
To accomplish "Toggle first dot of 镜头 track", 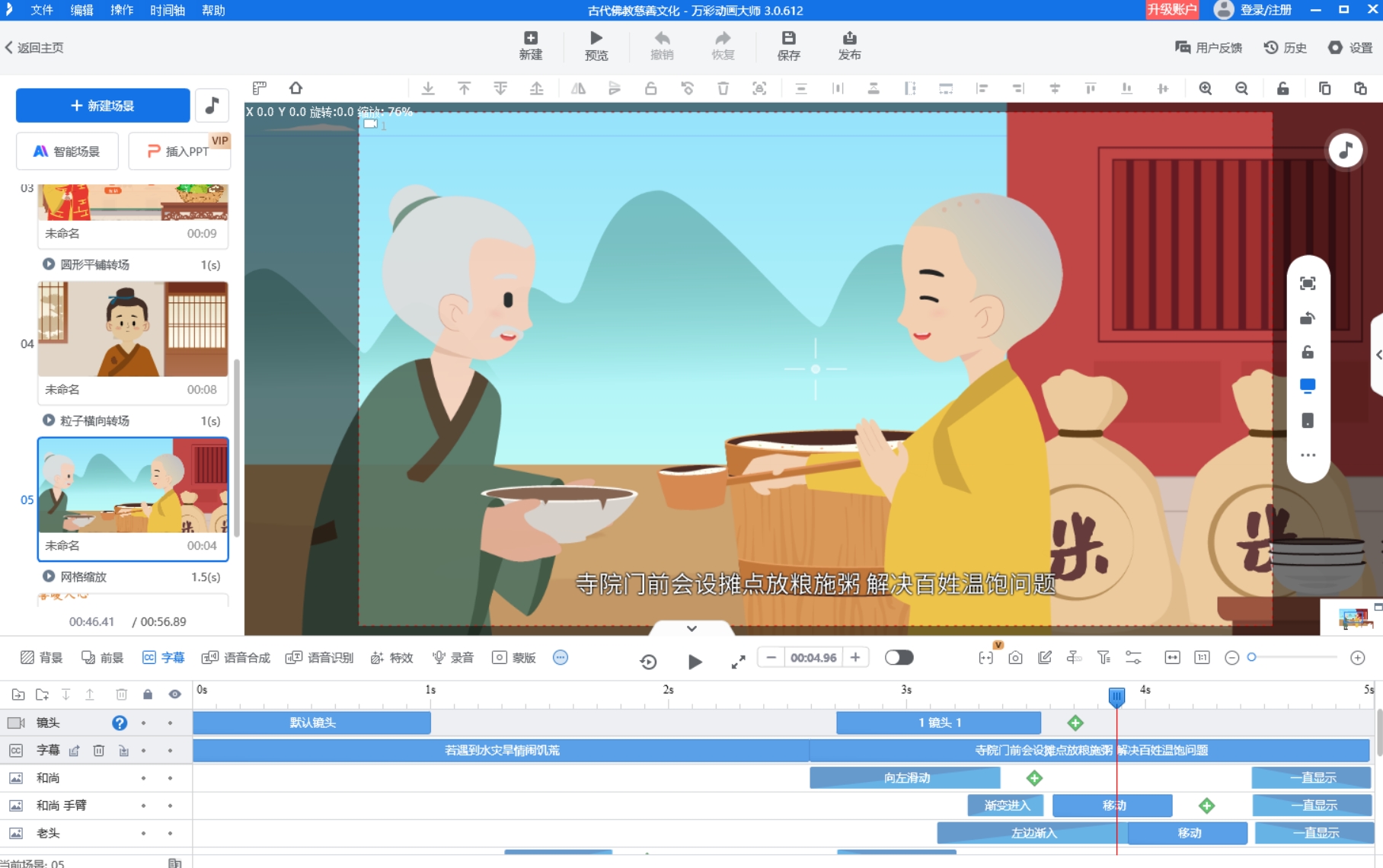I will click(x=143, y=723).
